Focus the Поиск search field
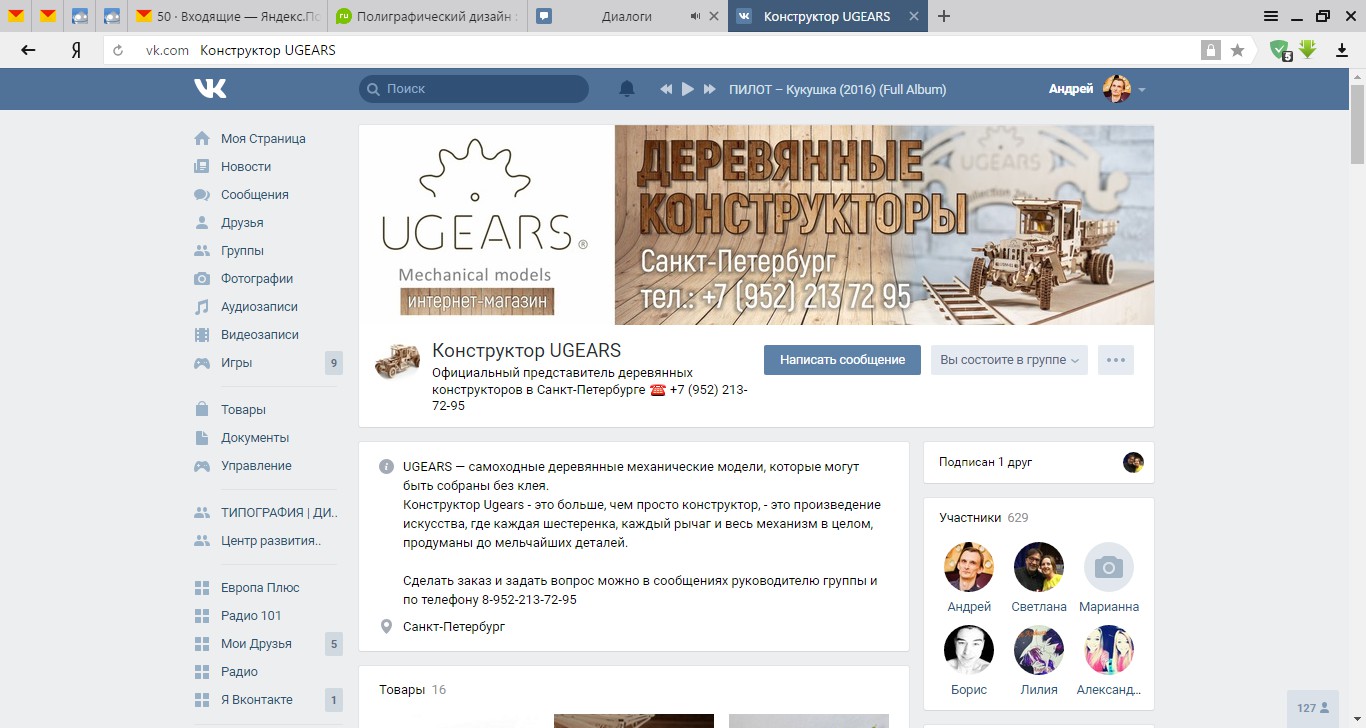Image resolution: width=1366 pixels, height=728 pixels. click(x=474, y=89)
